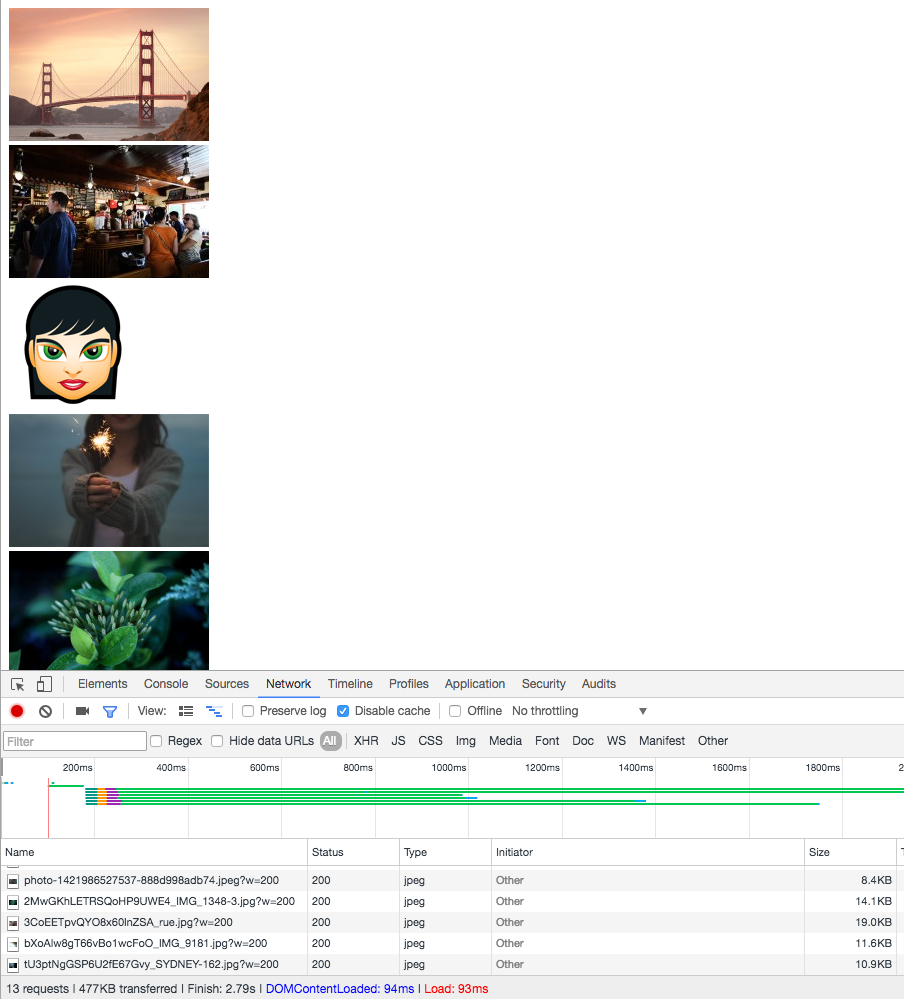
Task: Stop recording with the red record button
Action: click(17, 711)
